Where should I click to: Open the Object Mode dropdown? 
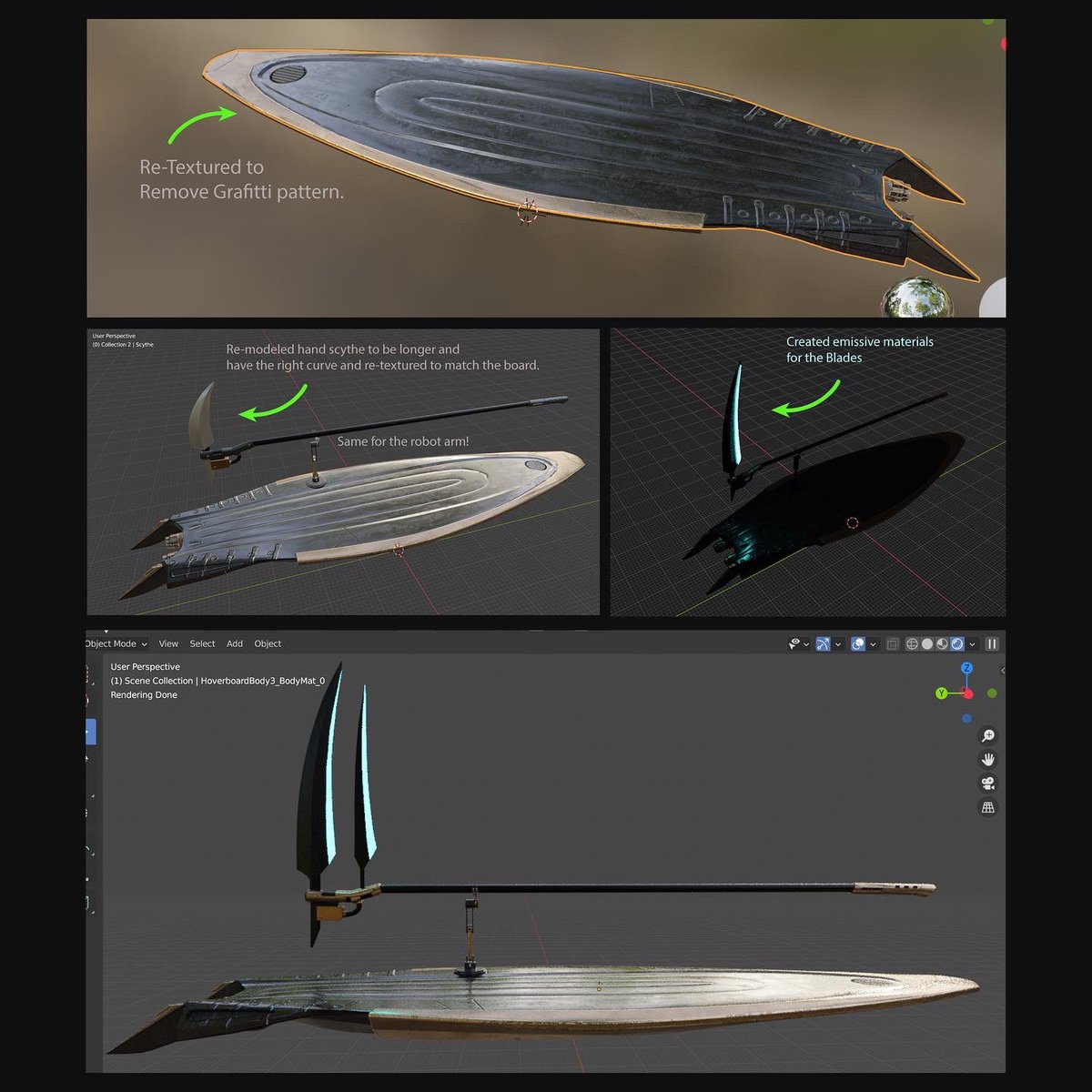pyautogui.click(x=116, y=643)
